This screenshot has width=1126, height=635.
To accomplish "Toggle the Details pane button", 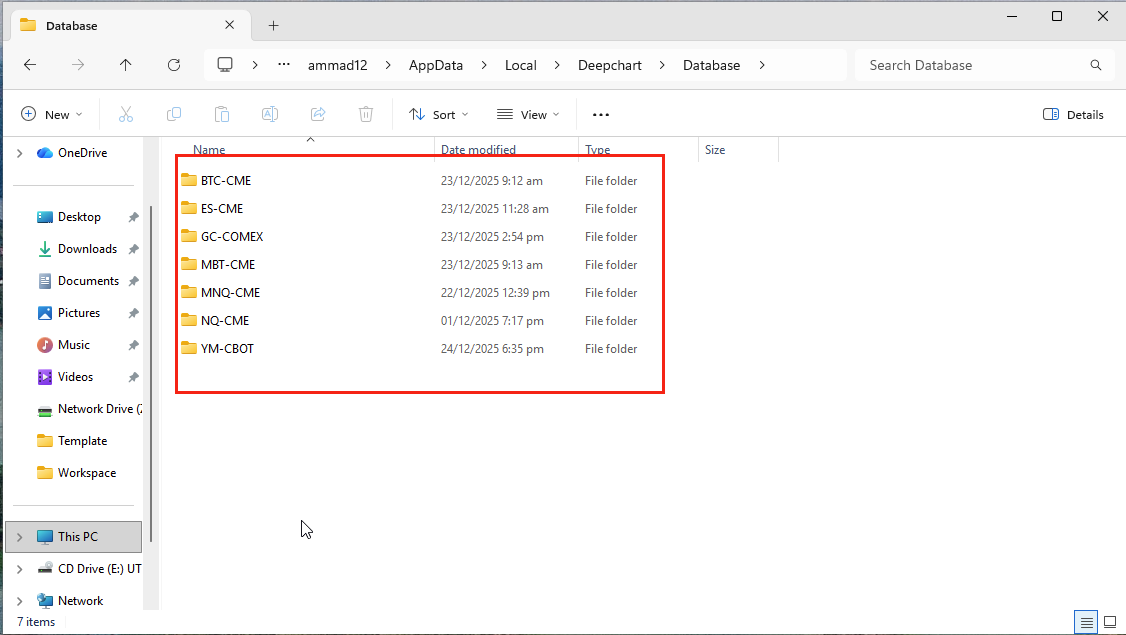I will (x=1073, y=114).
